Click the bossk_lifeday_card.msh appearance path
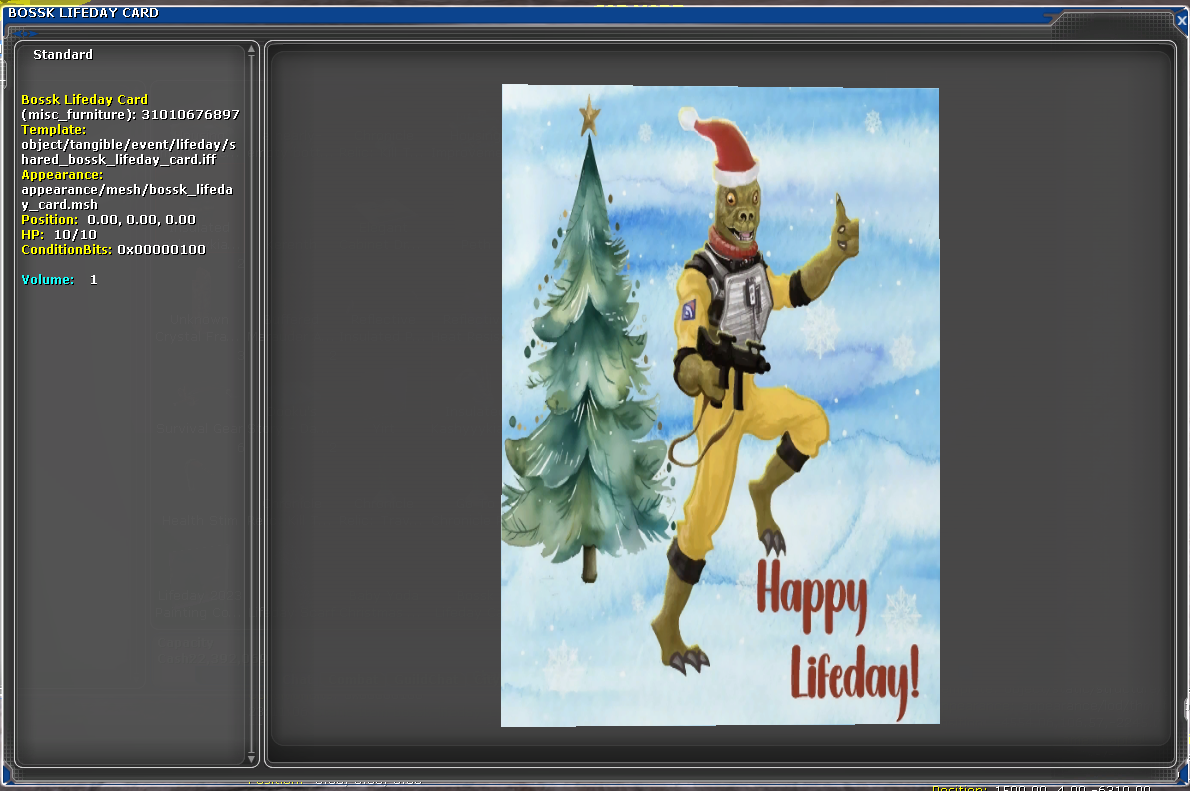 pos(127,197)
